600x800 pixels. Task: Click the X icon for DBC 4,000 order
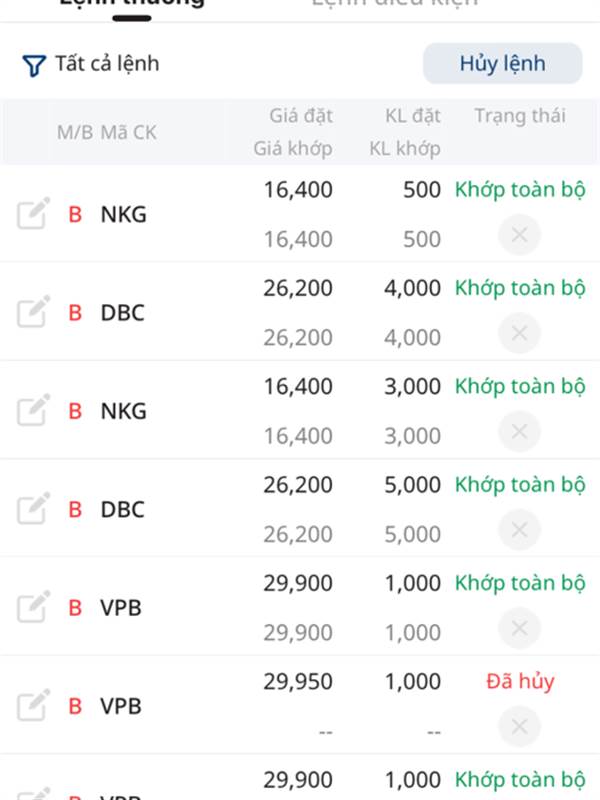[x=519, y=333]
